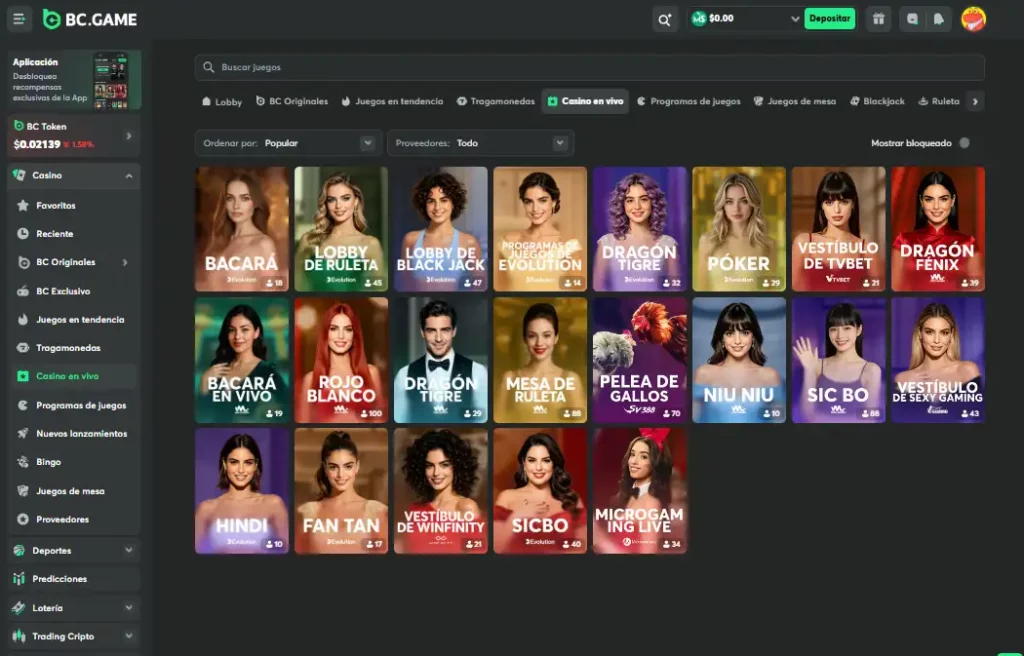The height and width of the screenshot is (656, 1024).
Task: Click the Trading Cripto candlestick icon
Action: [19, 636]
